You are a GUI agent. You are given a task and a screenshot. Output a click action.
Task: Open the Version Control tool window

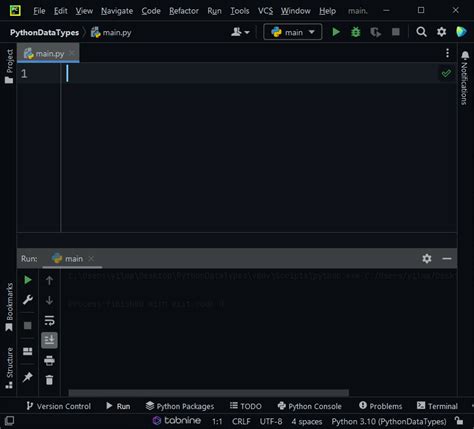click(58, 406)
